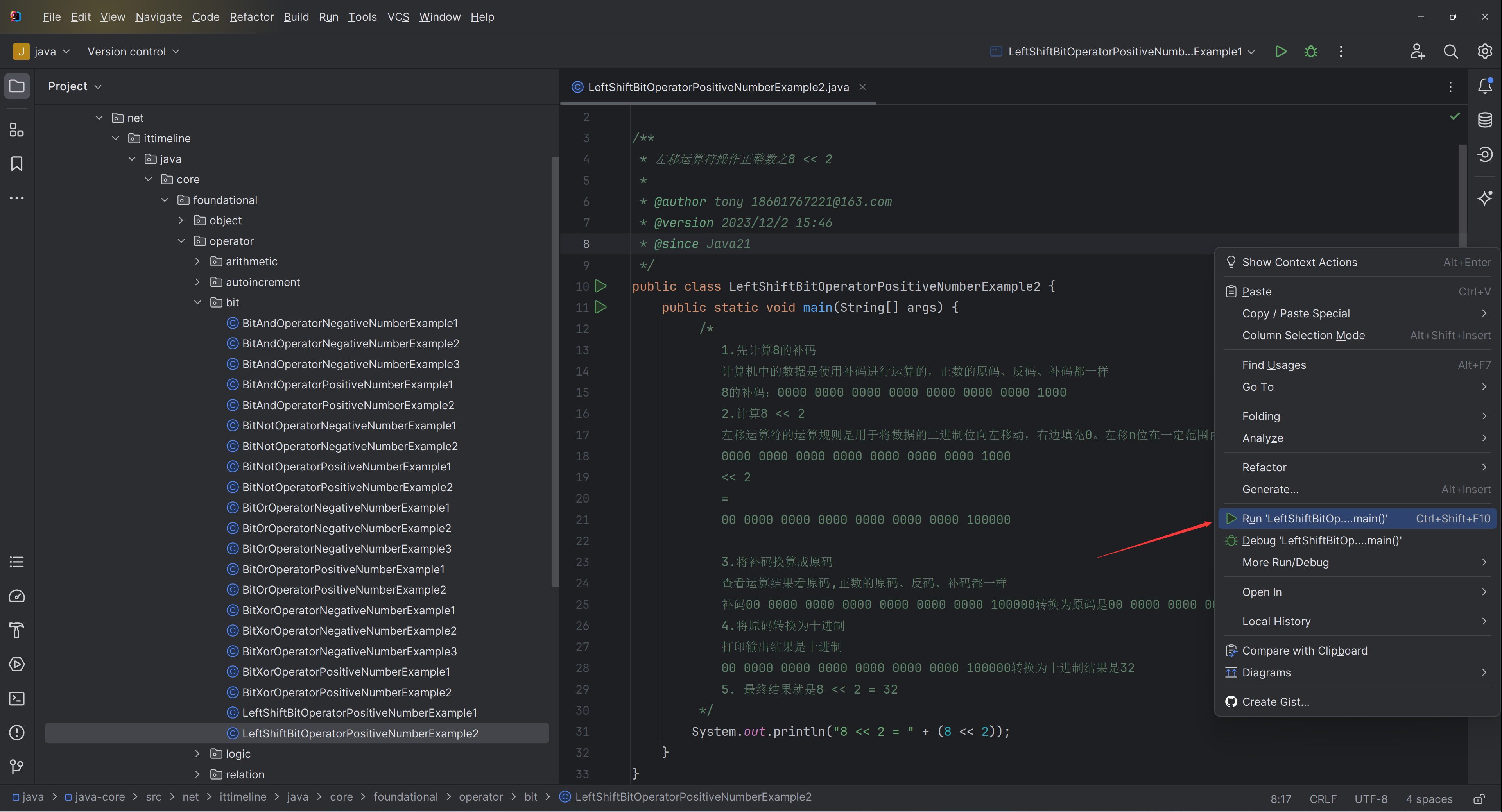Collapse the net package folder
This screenshot has width=1502, height=812.
tap(99, 118)
